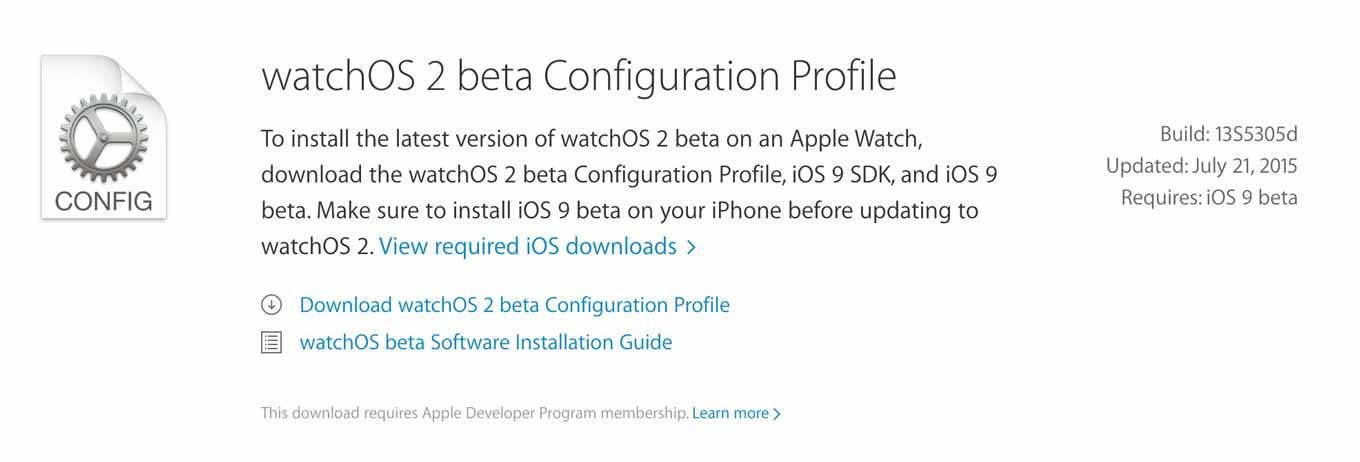Click the Build 13S5305d text
Image resolution: width=1360 pixels, height=462 pixels.
(1228, 134)
